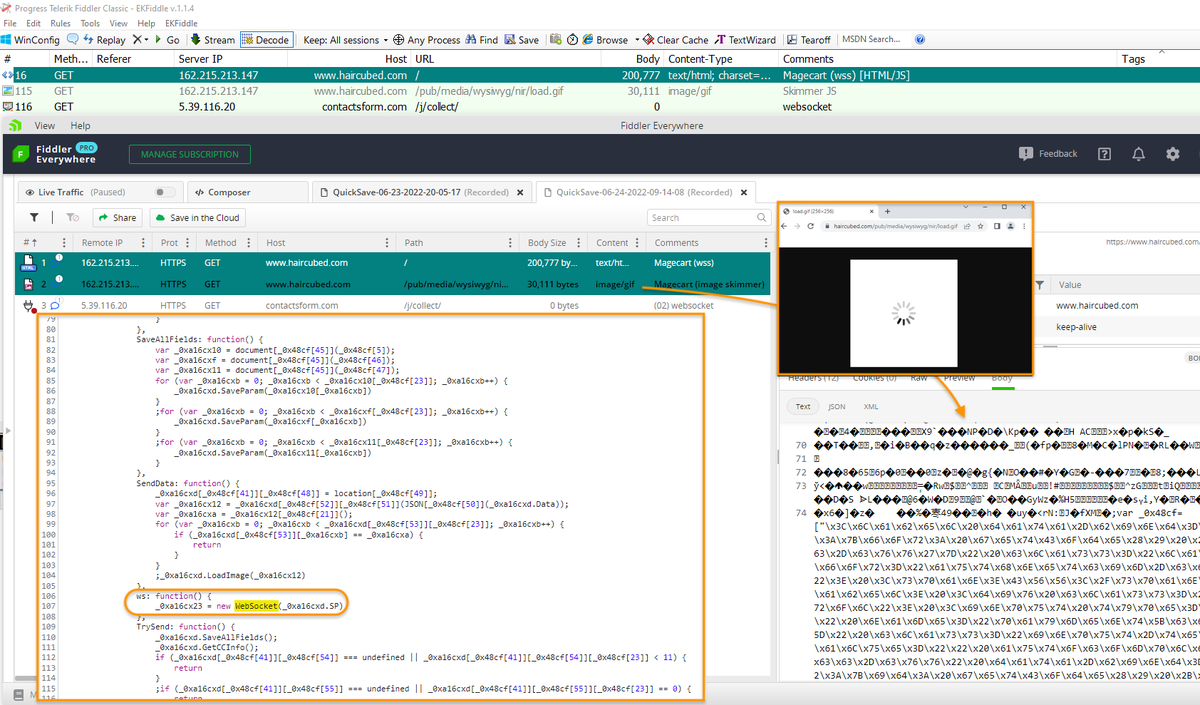This screenshot has width=1200, height=705.
Task: Click Save in the Cloud button
Action: [198, 217]
